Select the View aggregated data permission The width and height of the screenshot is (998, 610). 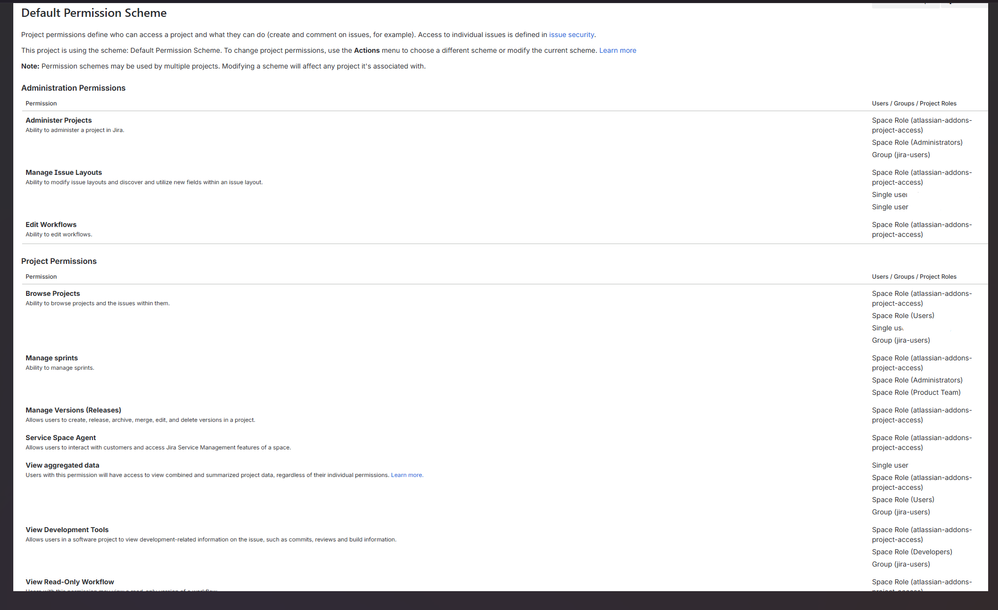(x=64, y=464)
